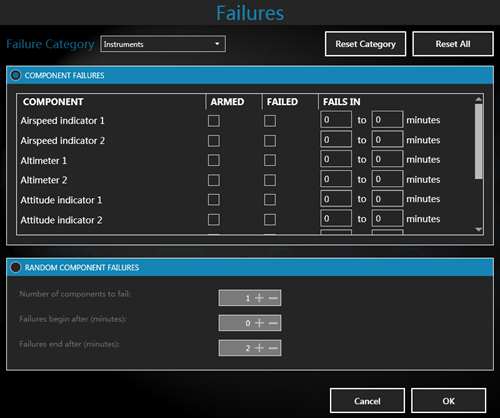Click the Reset All button
This screenshot has width=500, height=418.
453,44
